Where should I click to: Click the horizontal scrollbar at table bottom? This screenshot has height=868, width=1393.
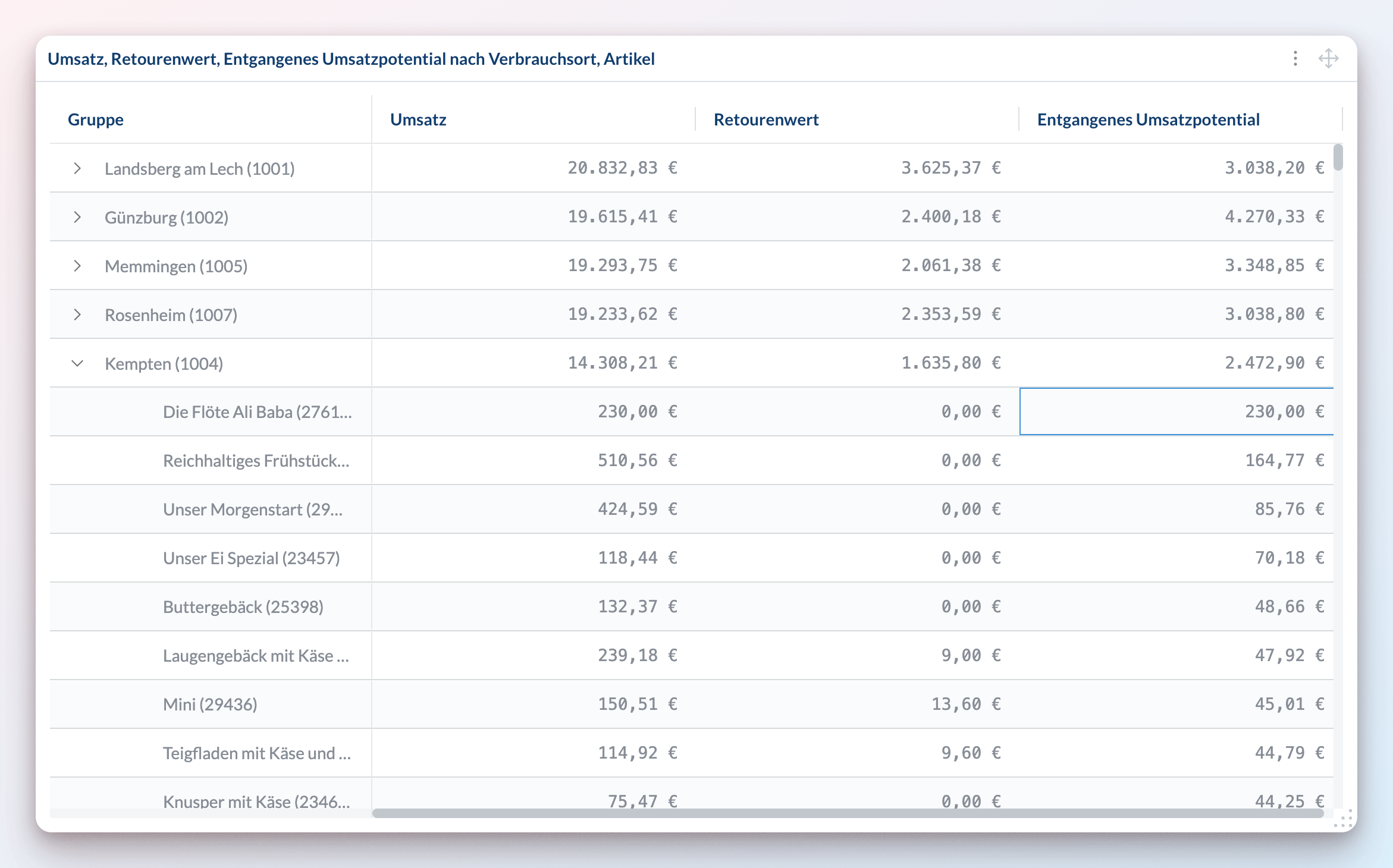(847, 813)
